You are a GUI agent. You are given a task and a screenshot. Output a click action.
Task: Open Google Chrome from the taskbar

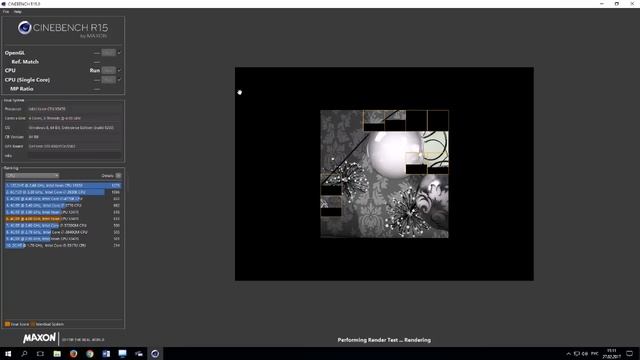point(90,353)
